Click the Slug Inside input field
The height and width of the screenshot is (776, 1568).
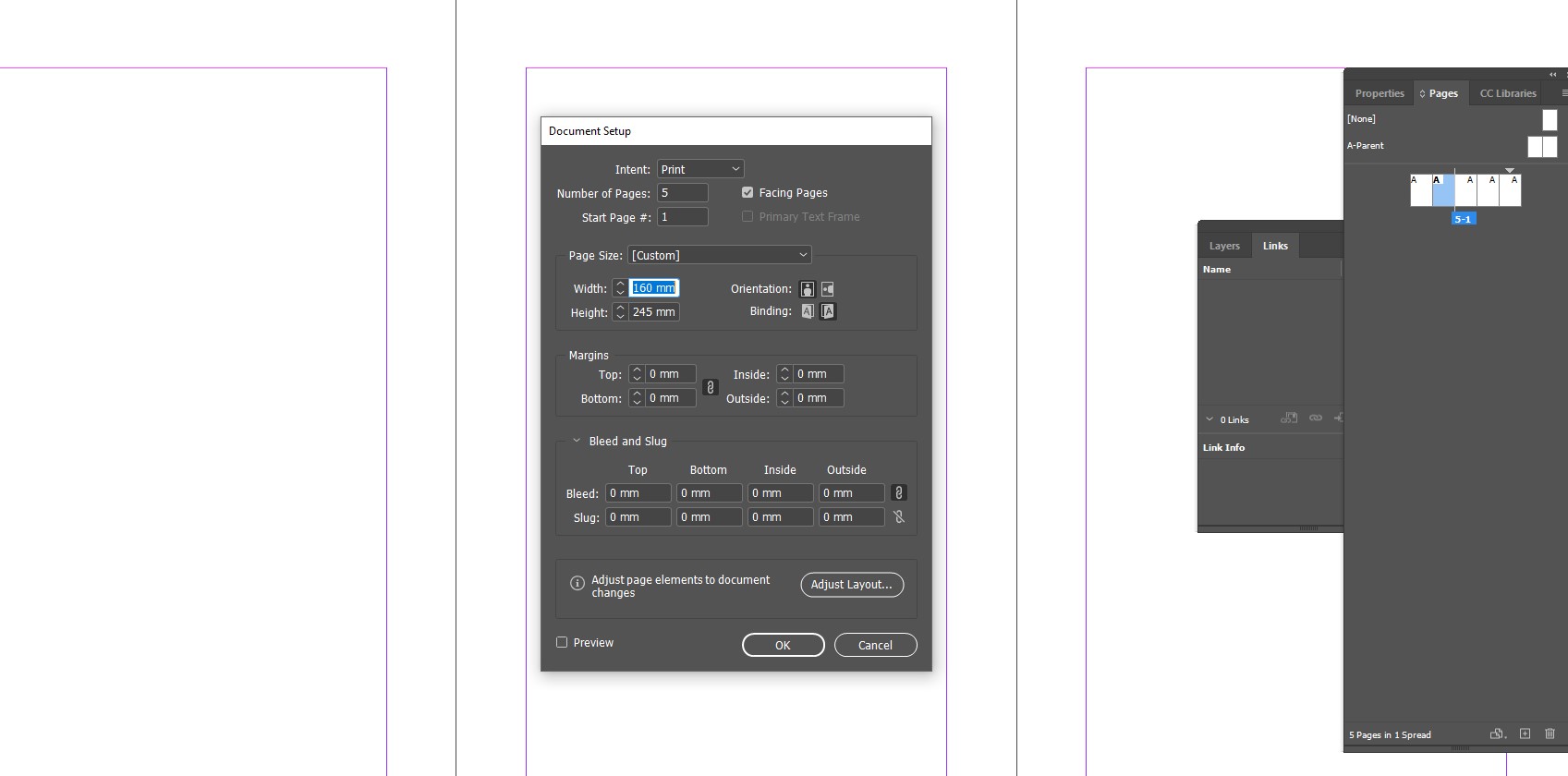(x=781, y=517)
